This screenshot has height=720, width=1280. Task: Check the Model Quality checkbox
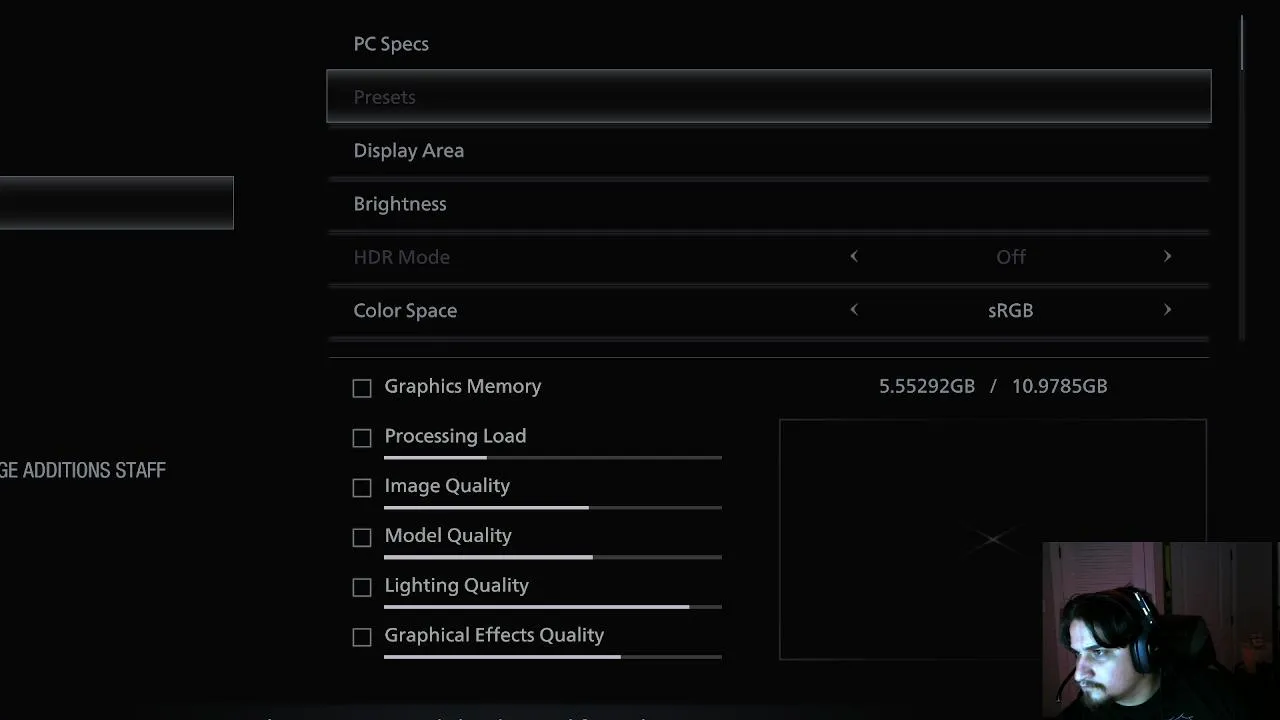pos(362,538)
